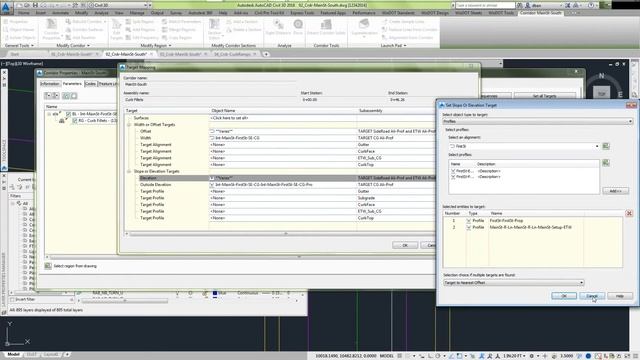This screenshot has height=360, width=640.
Task: Open the Insert ribbon tab
Action: point(41,13)
